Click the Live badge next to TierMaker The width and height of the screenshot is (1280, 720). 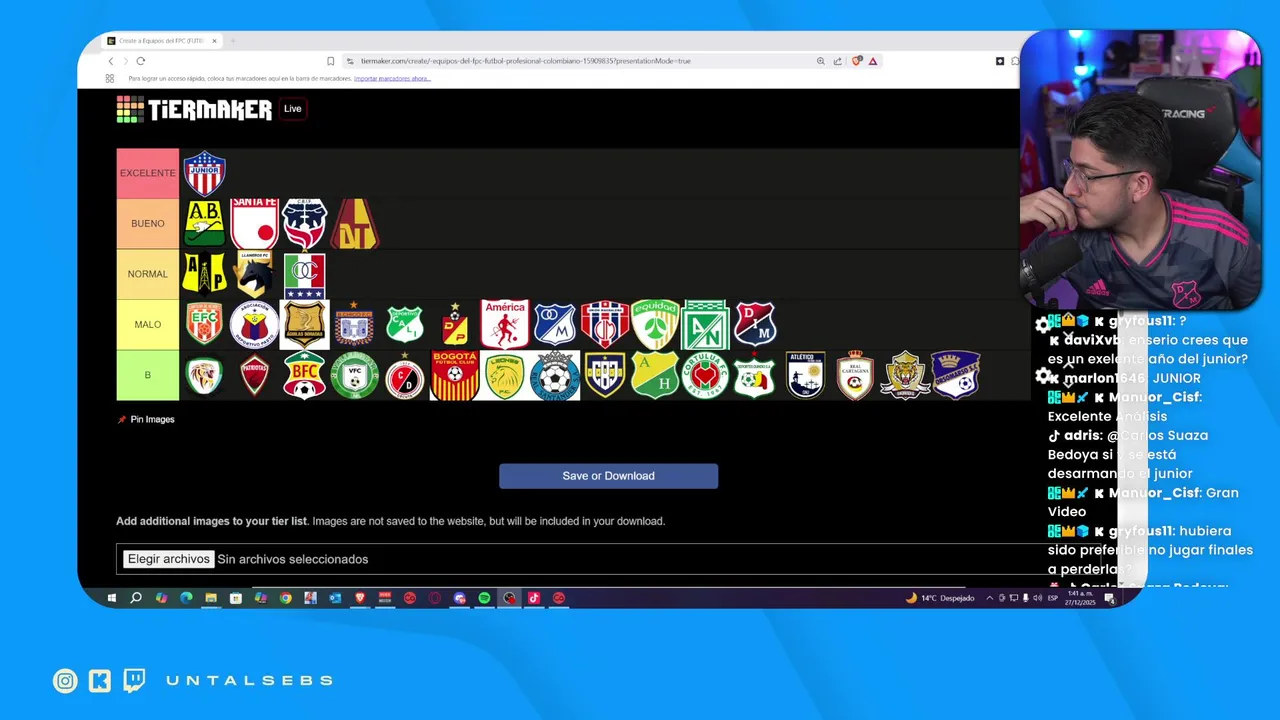tap(292, 109)
